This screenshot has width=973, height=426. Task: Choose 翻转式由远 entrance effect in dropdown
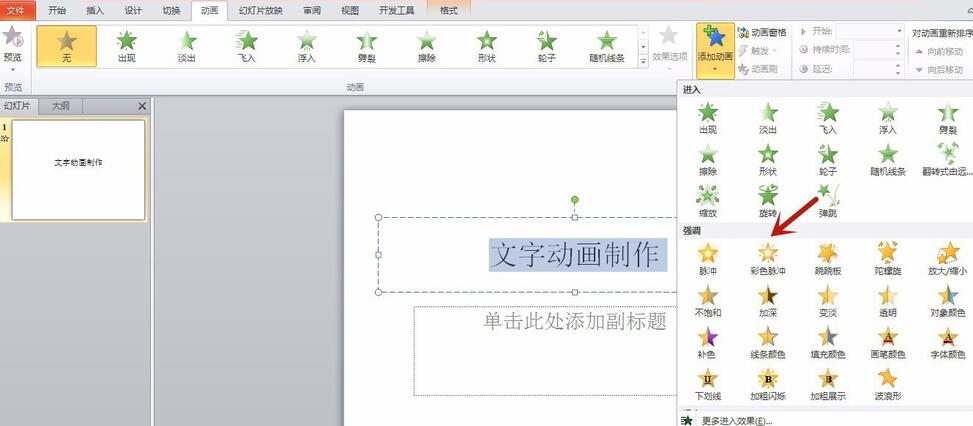[x=948, y=160]
